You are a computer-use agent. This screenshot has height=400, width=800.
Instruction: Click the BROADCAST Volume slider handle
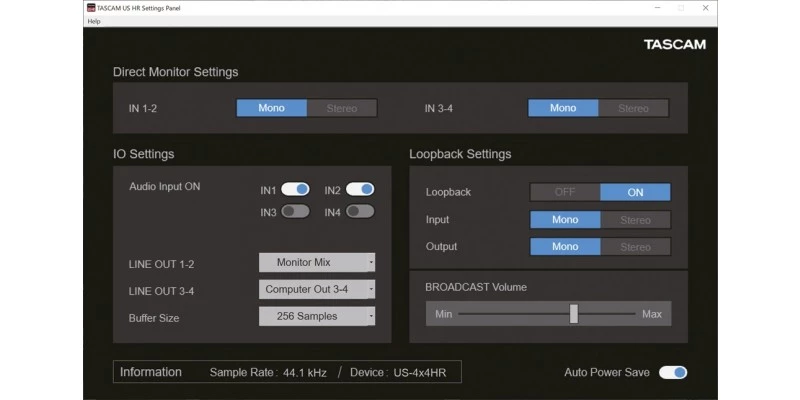pos(574,314)
